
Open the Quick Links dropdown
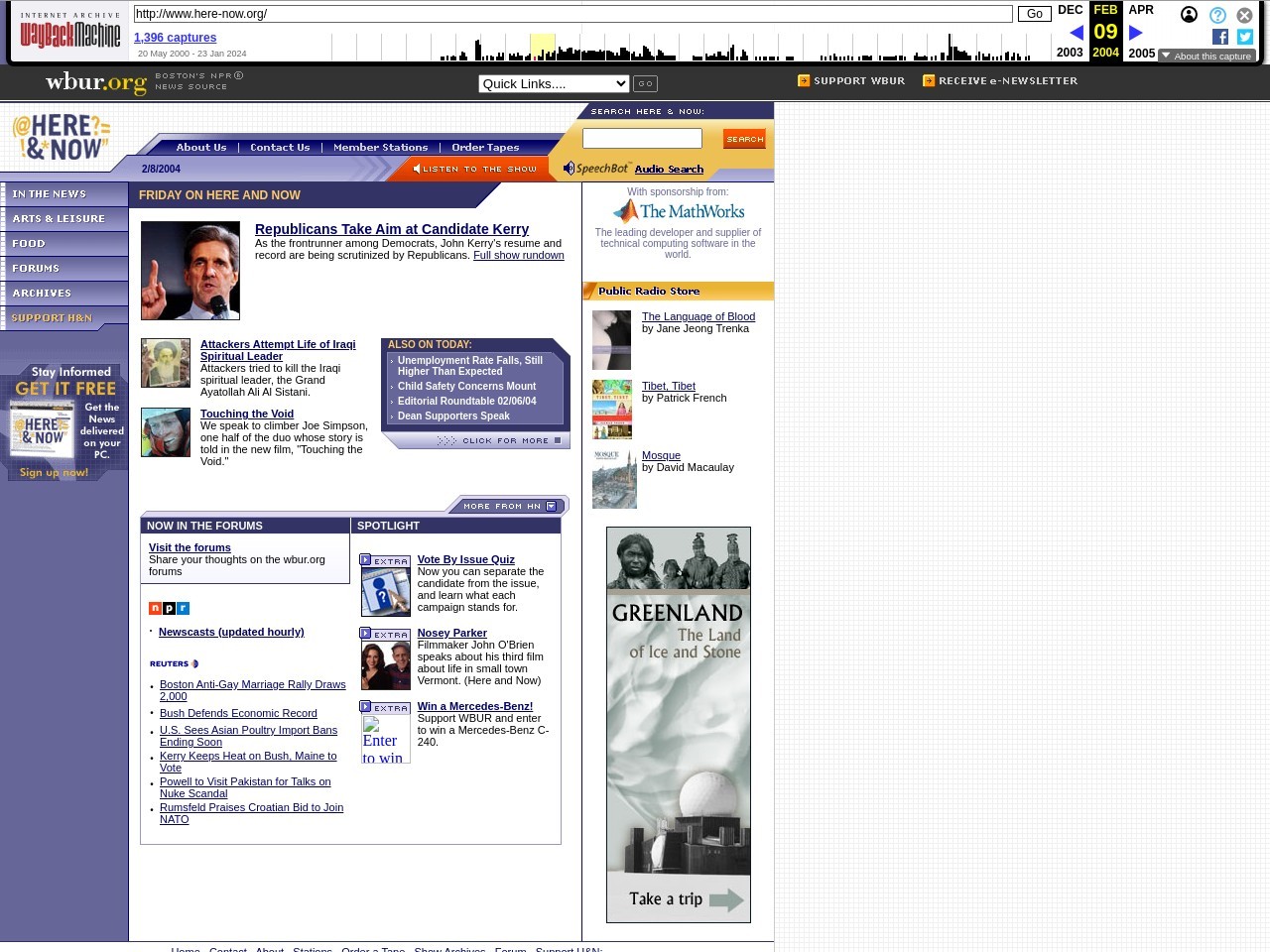click(x=554, y=83)
